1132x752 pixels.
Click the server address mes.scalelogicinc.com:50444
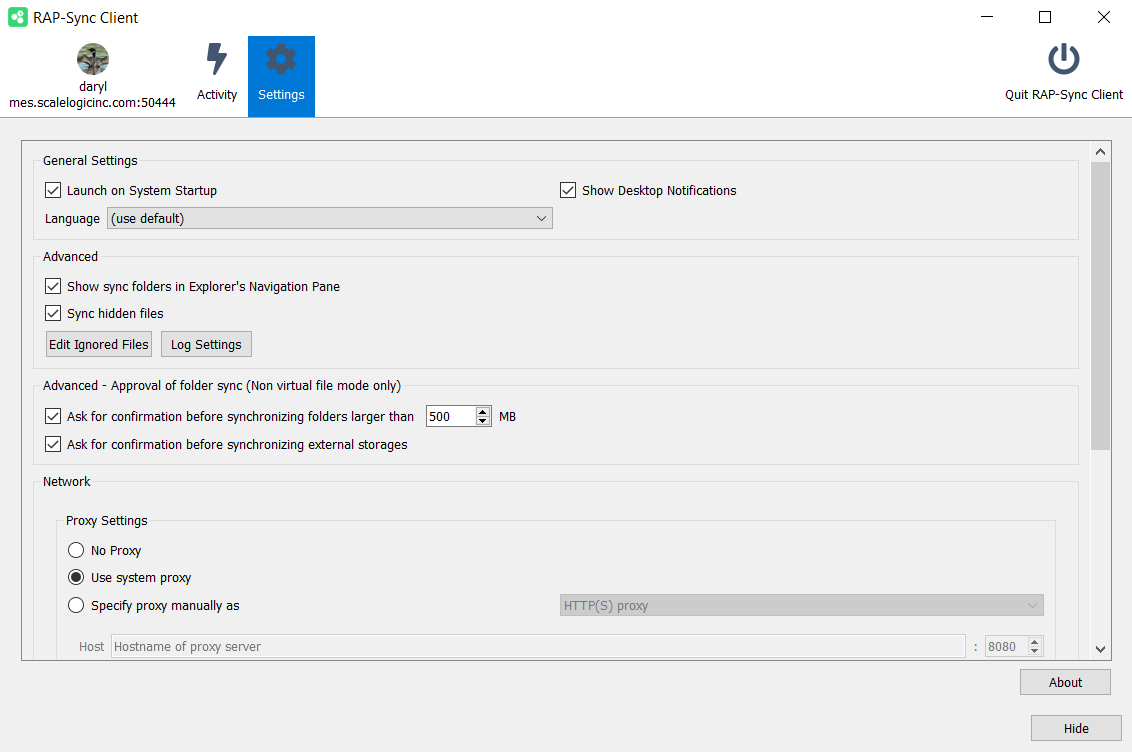(x=92, y=102)
